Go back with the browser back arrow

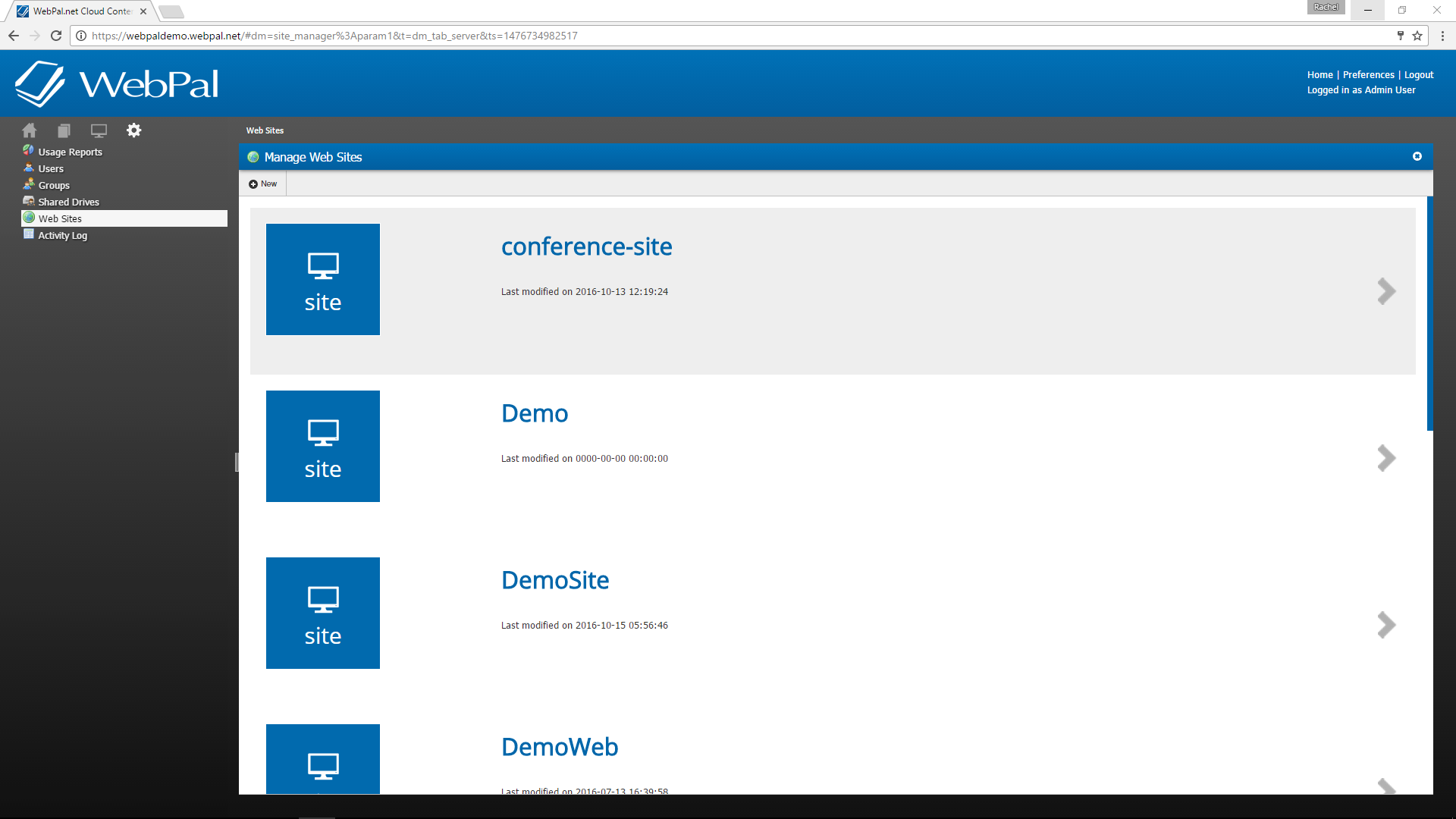14,36
